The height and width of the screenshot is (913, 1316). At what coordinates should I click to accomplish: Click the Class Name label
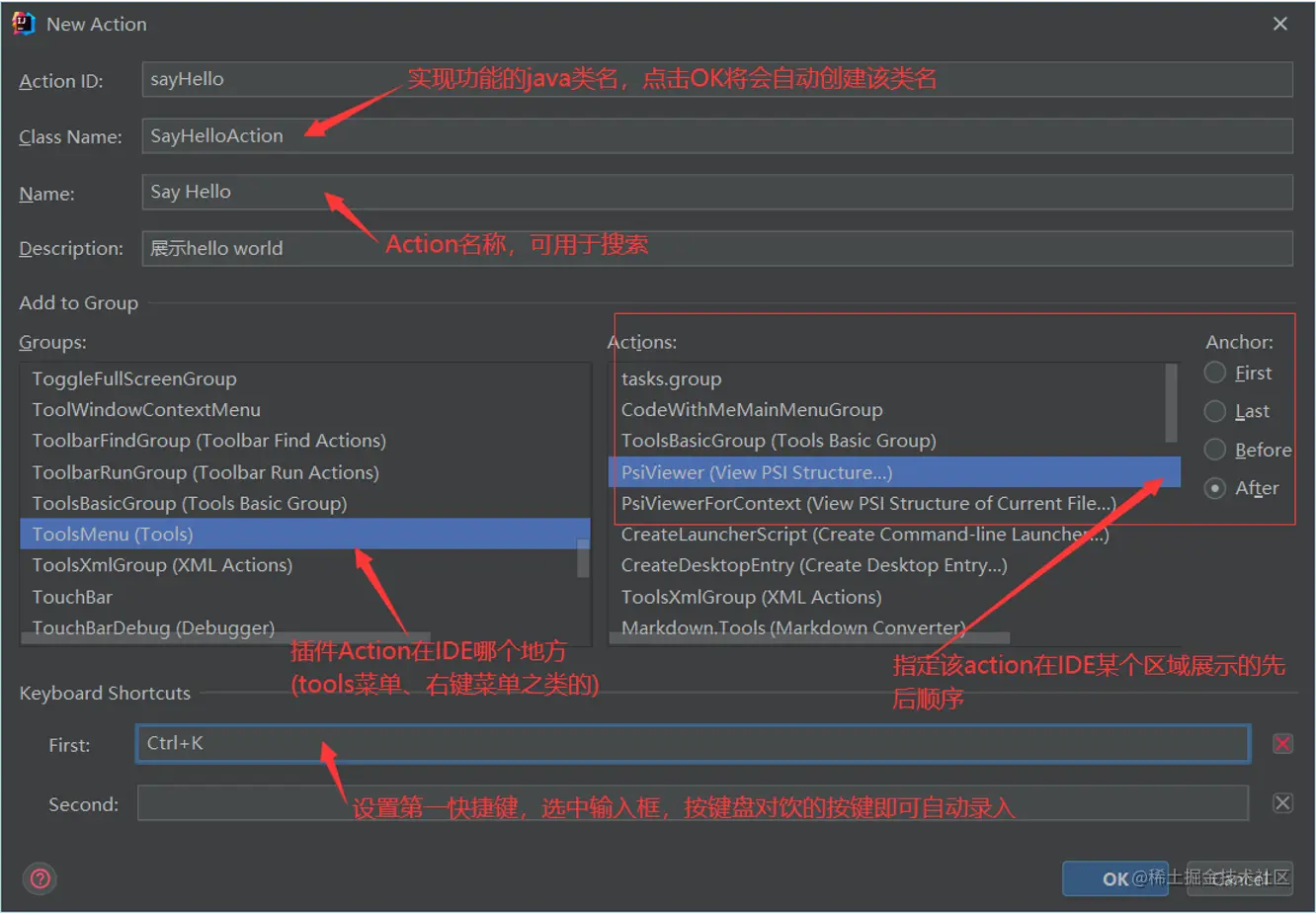(70, 137)
